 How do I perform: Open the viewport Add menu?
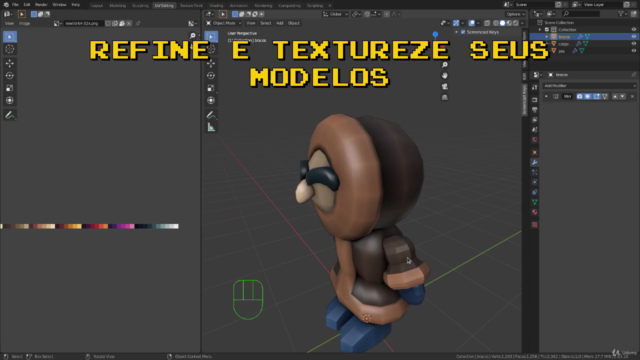[280, 23]
